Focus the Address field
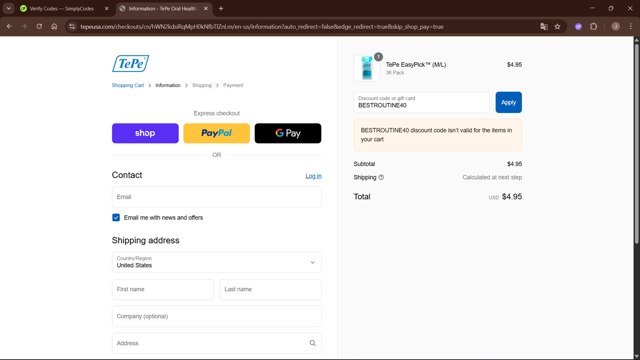 217,343
